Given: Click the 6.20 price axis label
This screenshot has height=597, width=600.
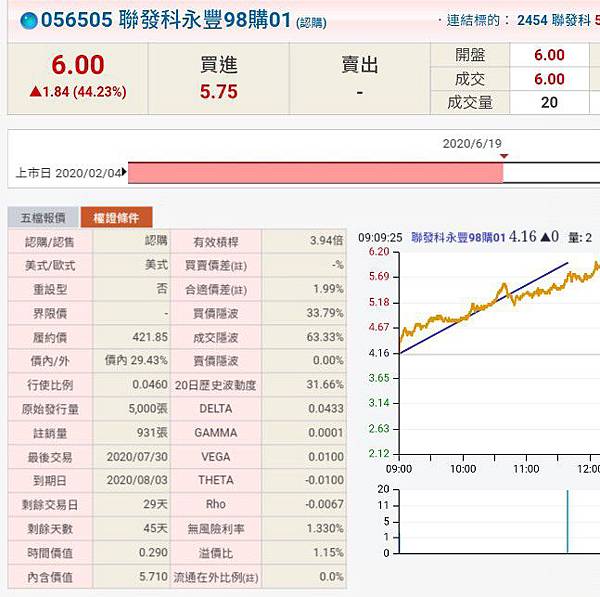Looking at the screenshot, I should 379,252.
